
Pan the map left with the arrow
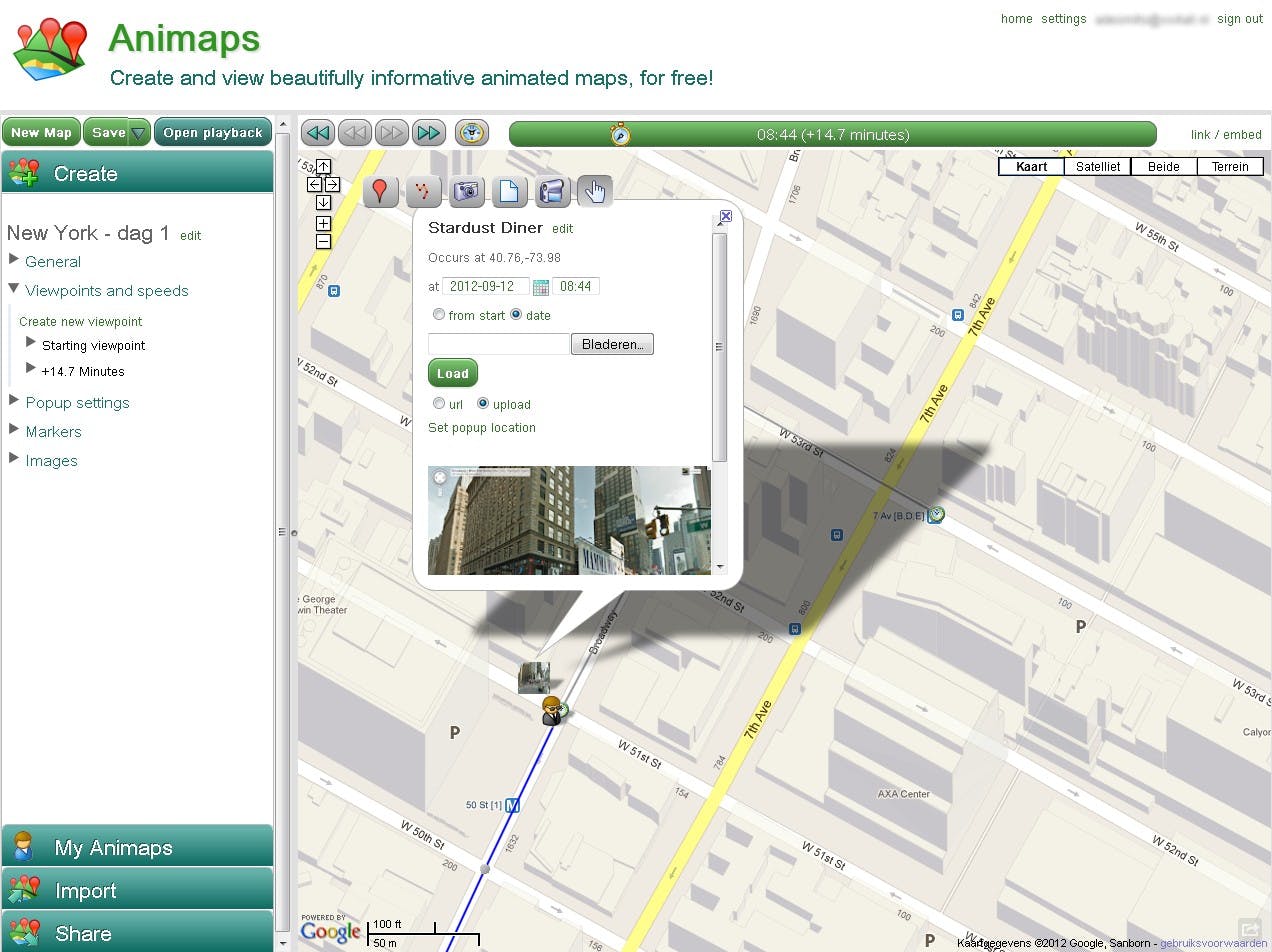point(314,185)
